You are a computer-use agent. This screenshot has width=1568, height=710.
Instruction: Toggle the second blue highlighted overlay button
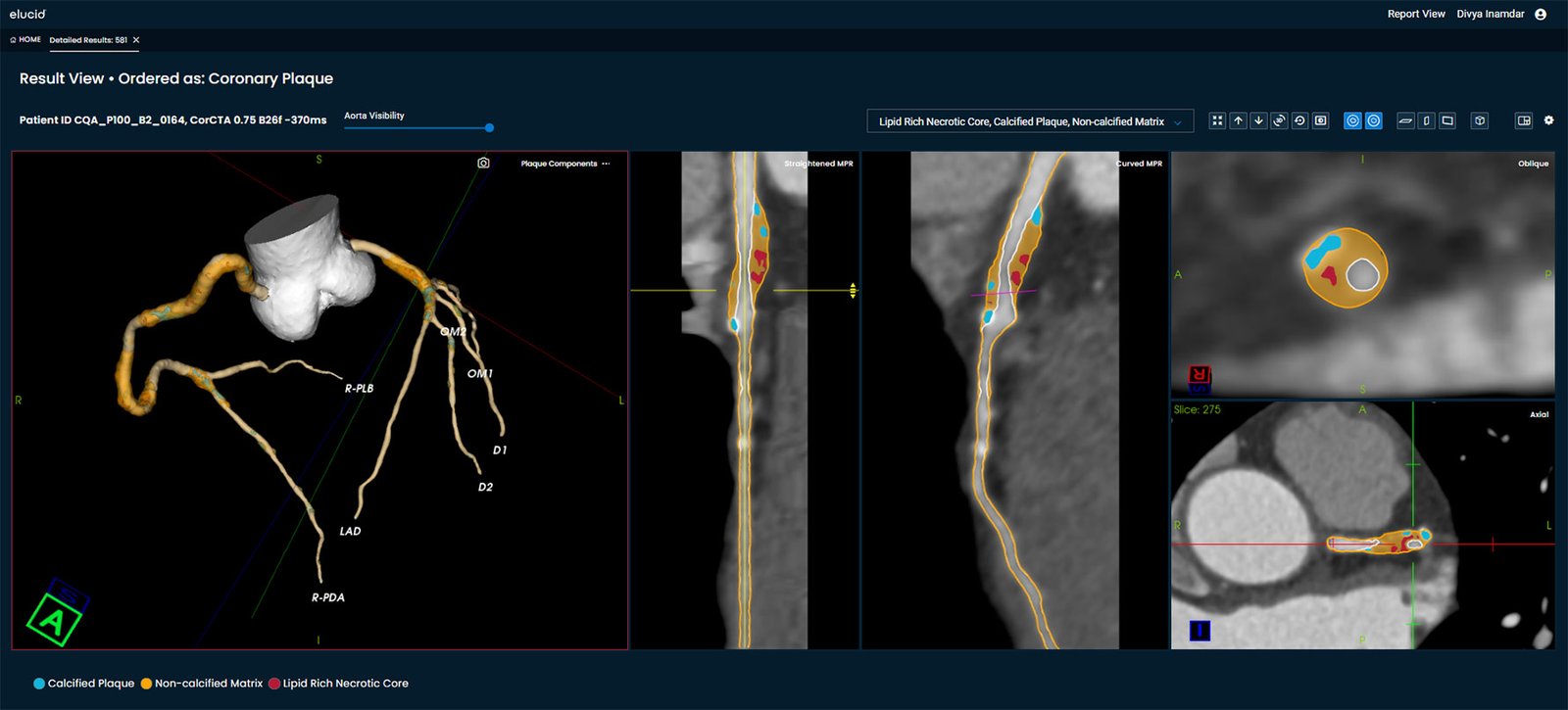1374,120
